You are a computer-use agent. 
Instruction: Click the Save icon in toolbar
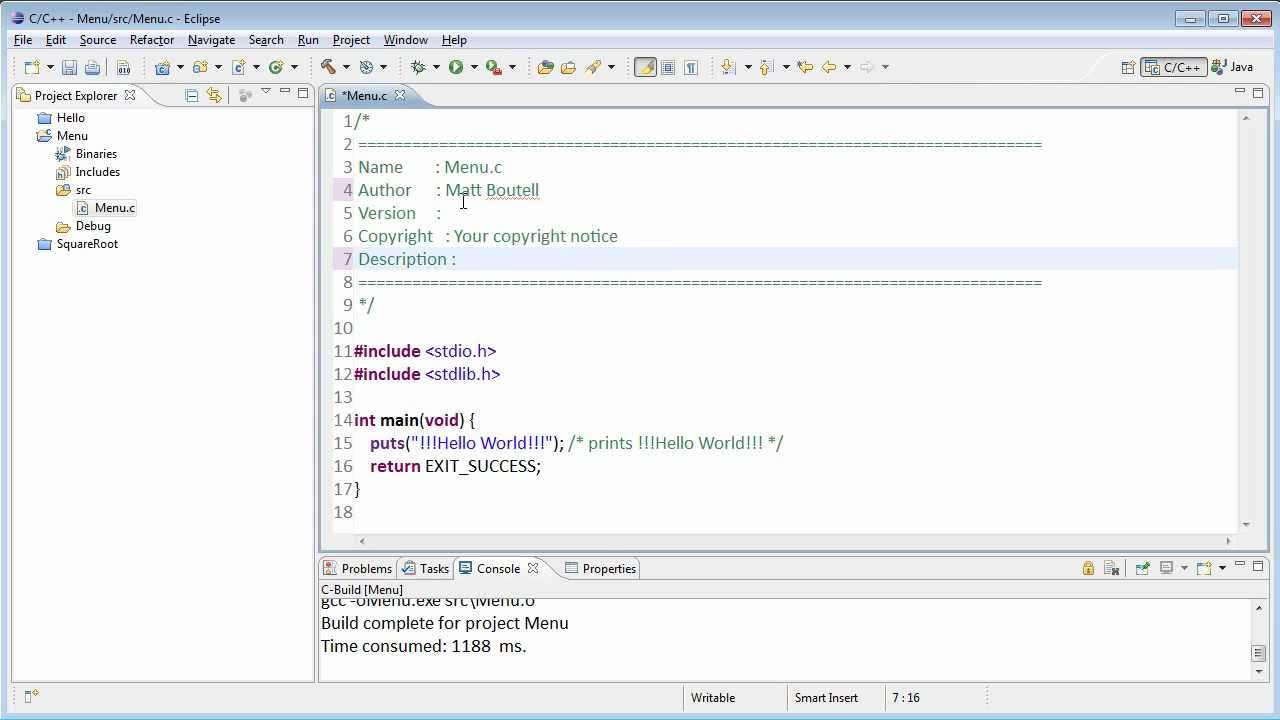tap(69, 67)
